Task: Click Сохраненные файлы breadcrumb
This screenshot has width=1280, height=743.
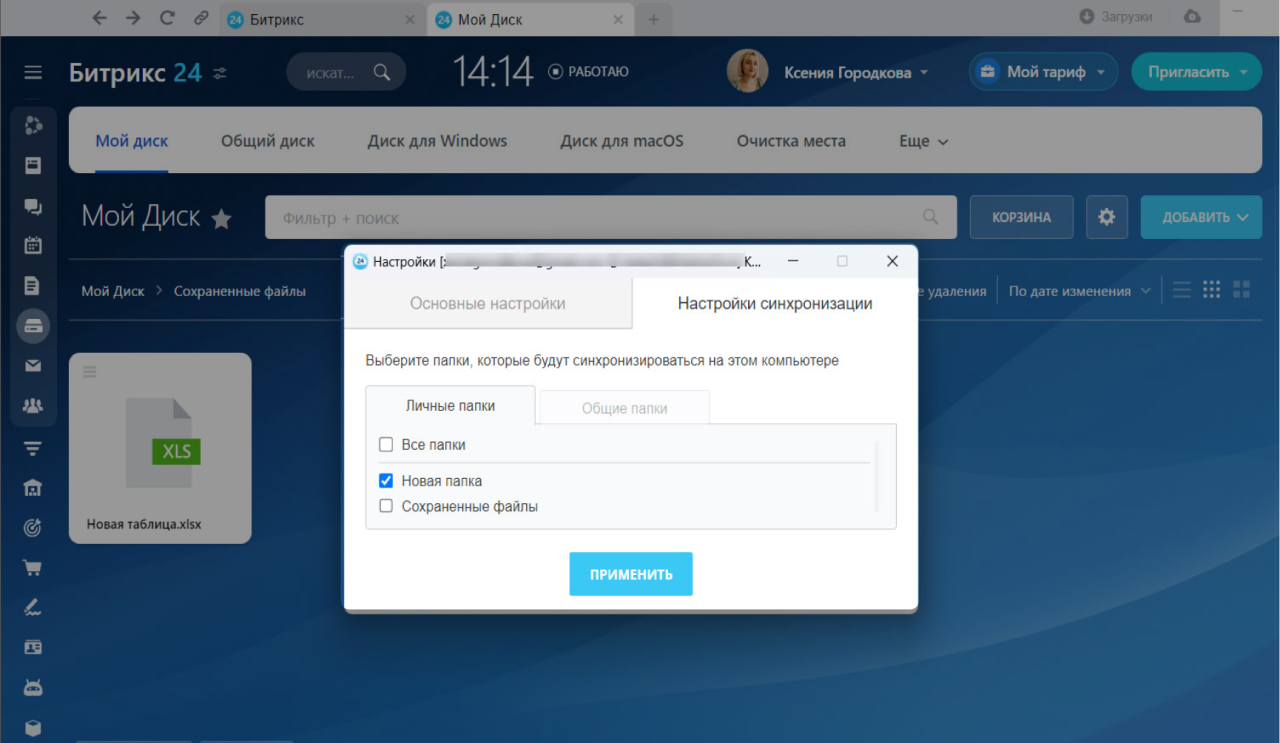Action: tap(240, 291)
